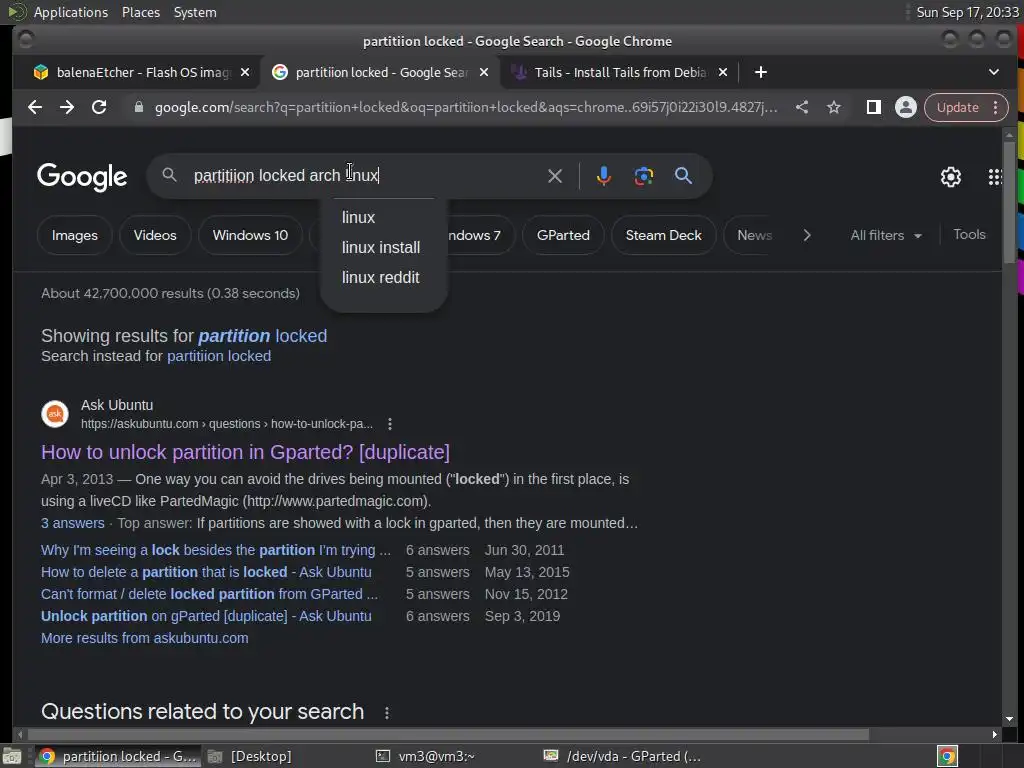Switch to the /dev/vda GParted window

[624, 756]
